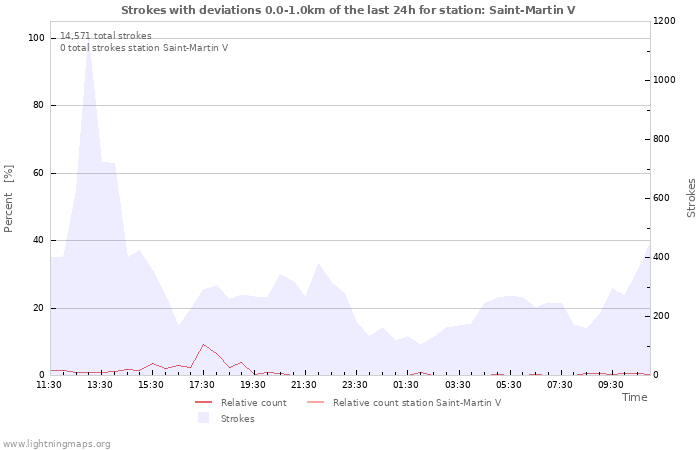Click the 14,571 total strokes label
The image size is (700, 450).
point(106,36)
